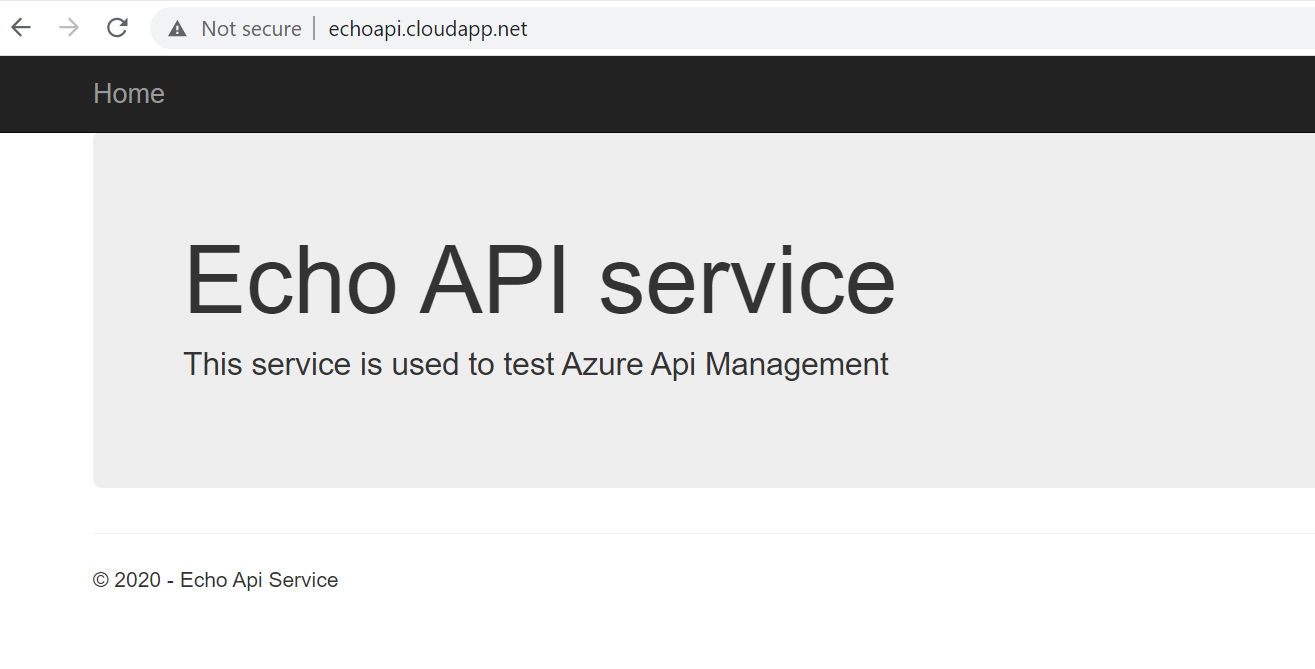Click the browser back arrow
This screenshot has width=1315, height=669.
tap(21, 28)
